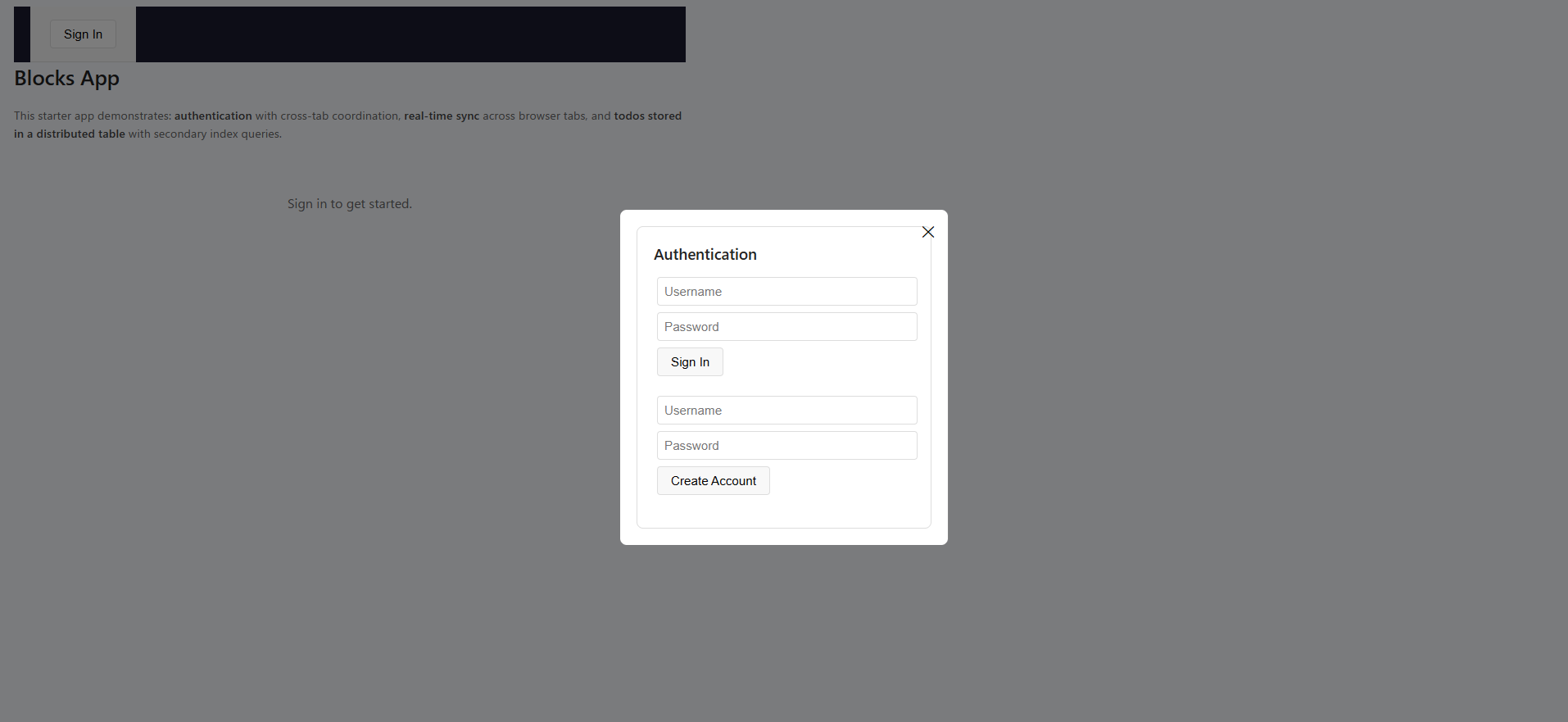
Task: Select the Username field above Create Account
Action: [786, 411]
